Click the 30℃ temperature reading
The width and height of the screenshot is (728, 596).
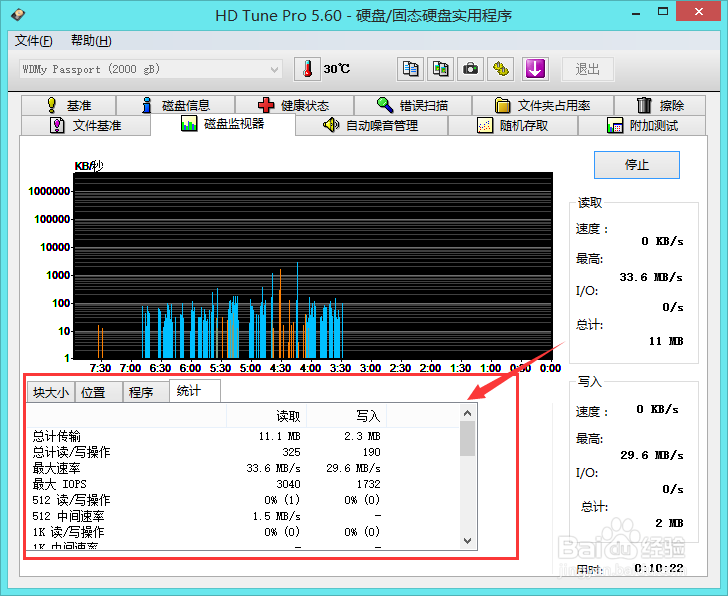pyautogui.click(x=337, y=69)
